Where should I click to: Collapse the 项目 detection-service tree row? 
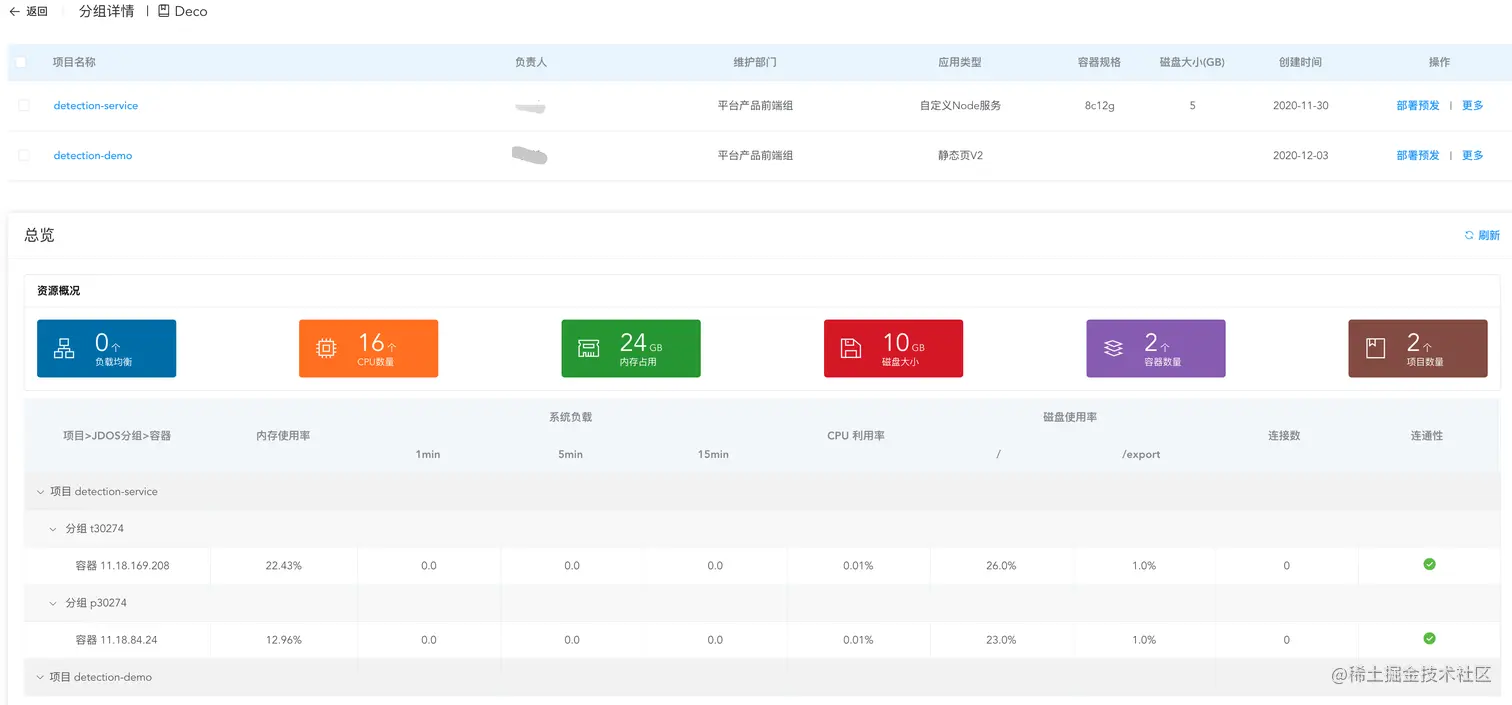[x=40, y=491]
